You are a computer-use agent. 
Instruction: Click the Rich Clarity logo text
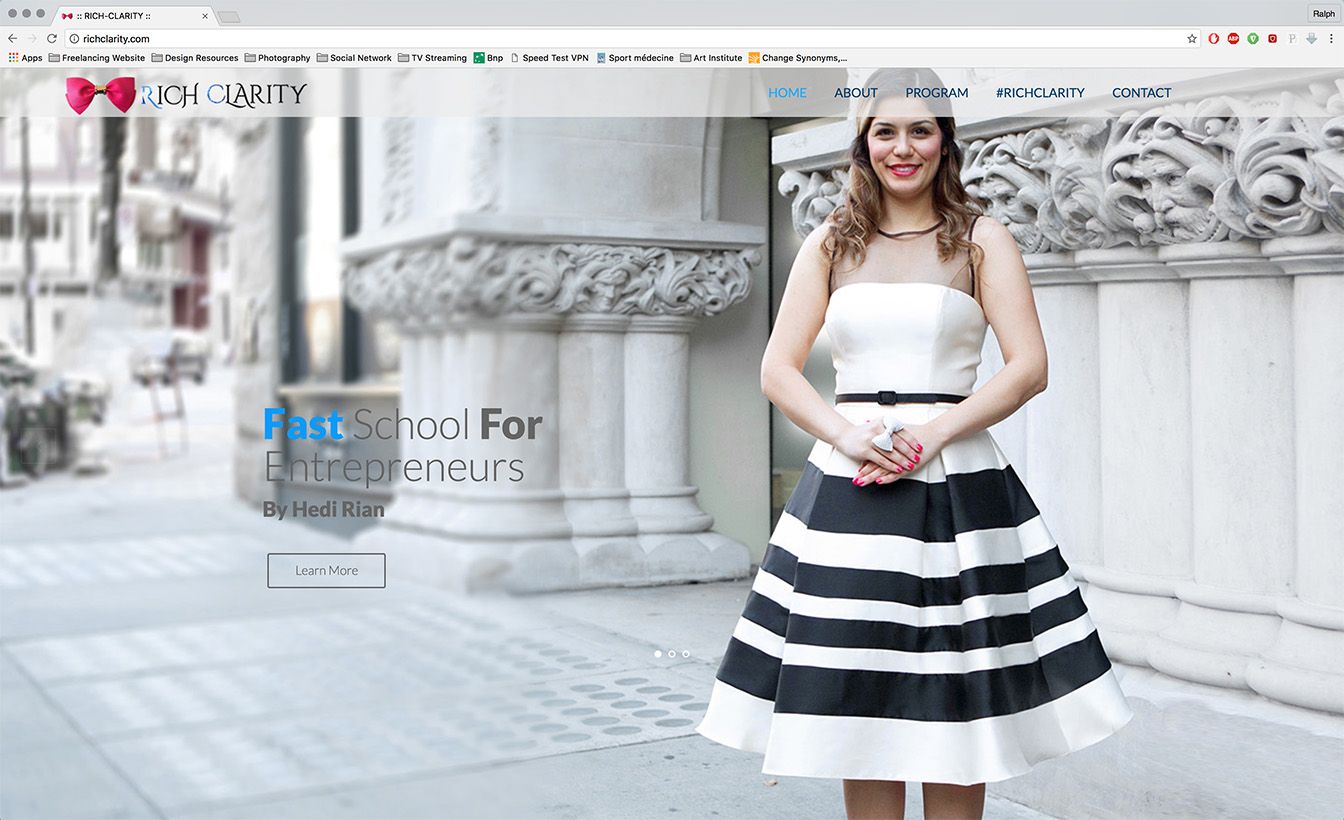pyautogui.click(x=223, y=95)
